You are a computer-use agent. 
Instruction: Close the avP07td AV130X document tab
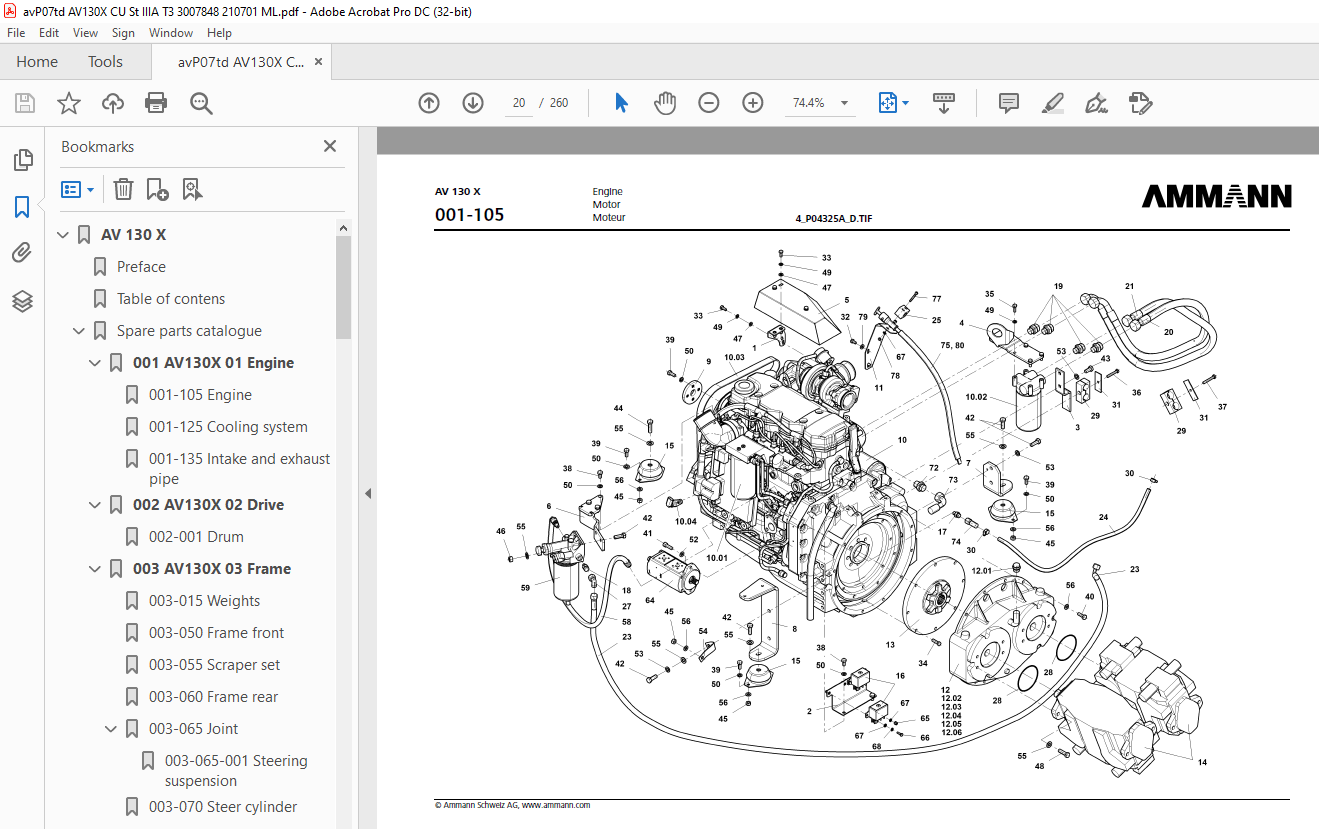[318, 62]
